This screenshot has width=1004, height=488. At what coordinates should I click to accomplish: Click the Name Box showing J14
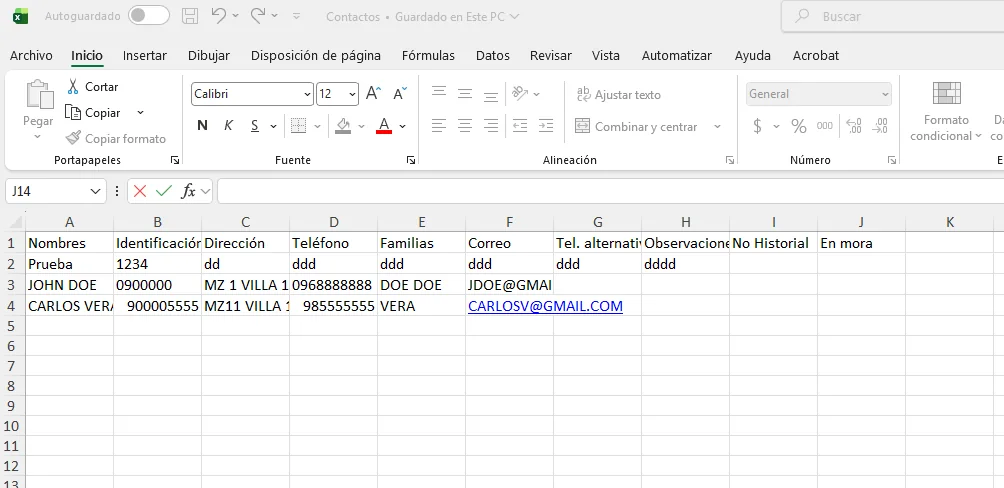click(x=56, y=191)
